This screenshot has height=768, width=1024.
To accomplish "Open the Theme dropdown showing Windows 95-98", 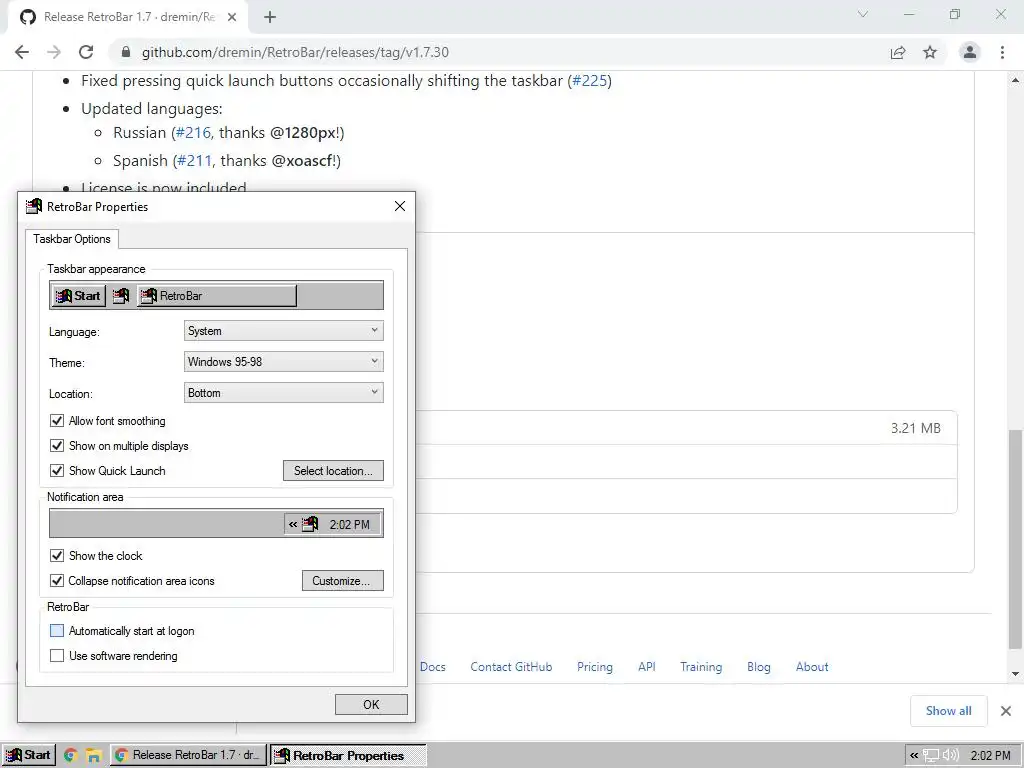I will 283,361.
